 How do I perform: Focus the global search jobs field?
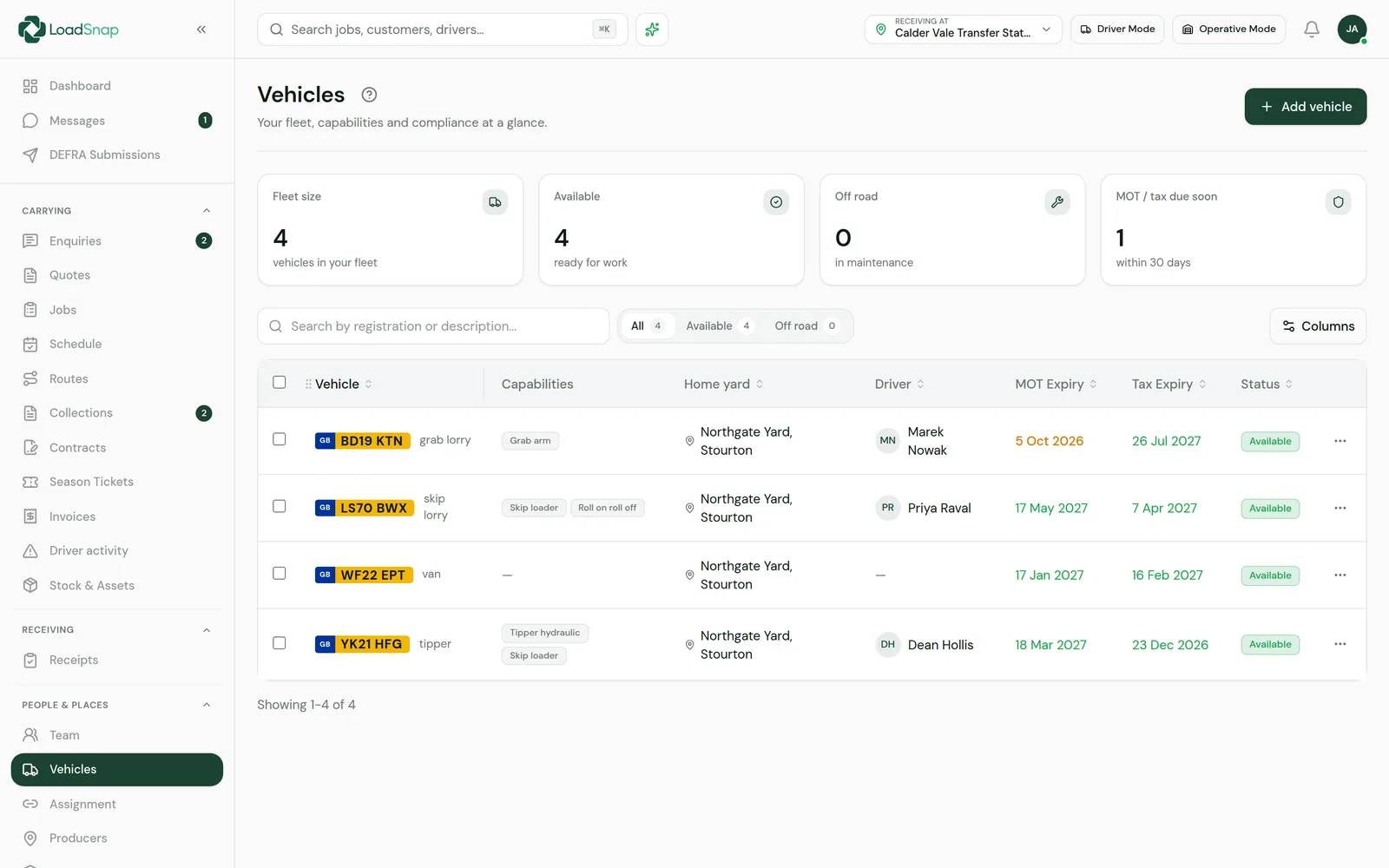pyautogui.click(x=442, y=30)
